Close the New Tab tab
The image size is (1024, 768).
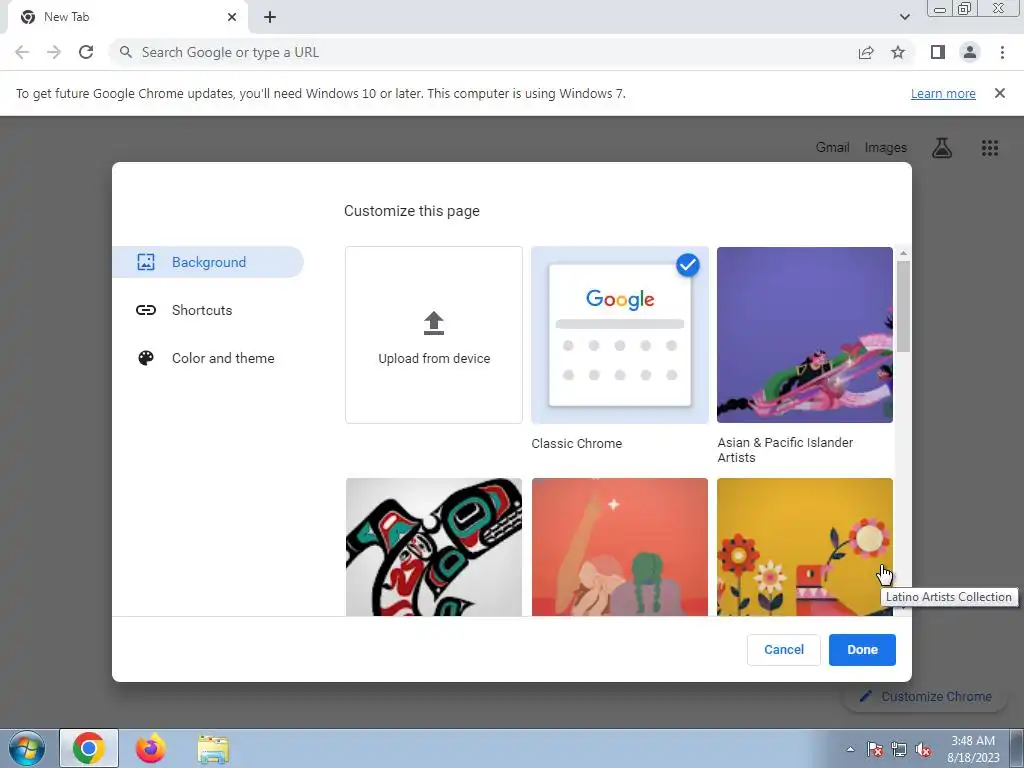pyautogui.click(x=232, y=17)
